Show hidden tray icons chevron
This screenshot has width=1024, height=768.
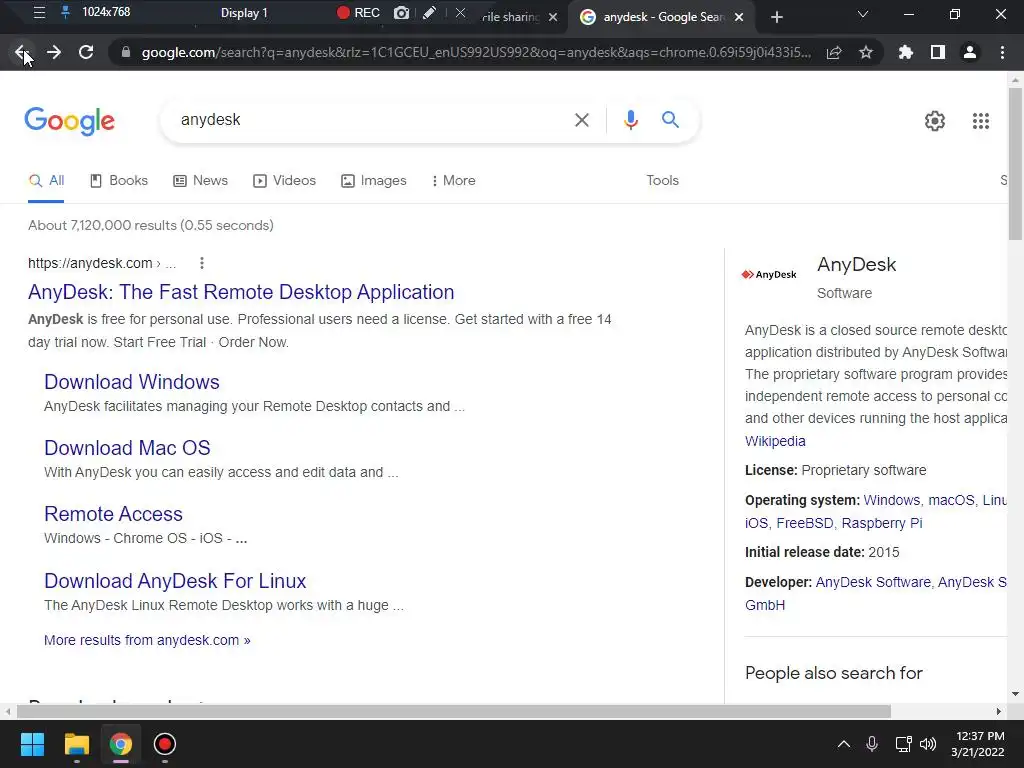pos(844,744)
